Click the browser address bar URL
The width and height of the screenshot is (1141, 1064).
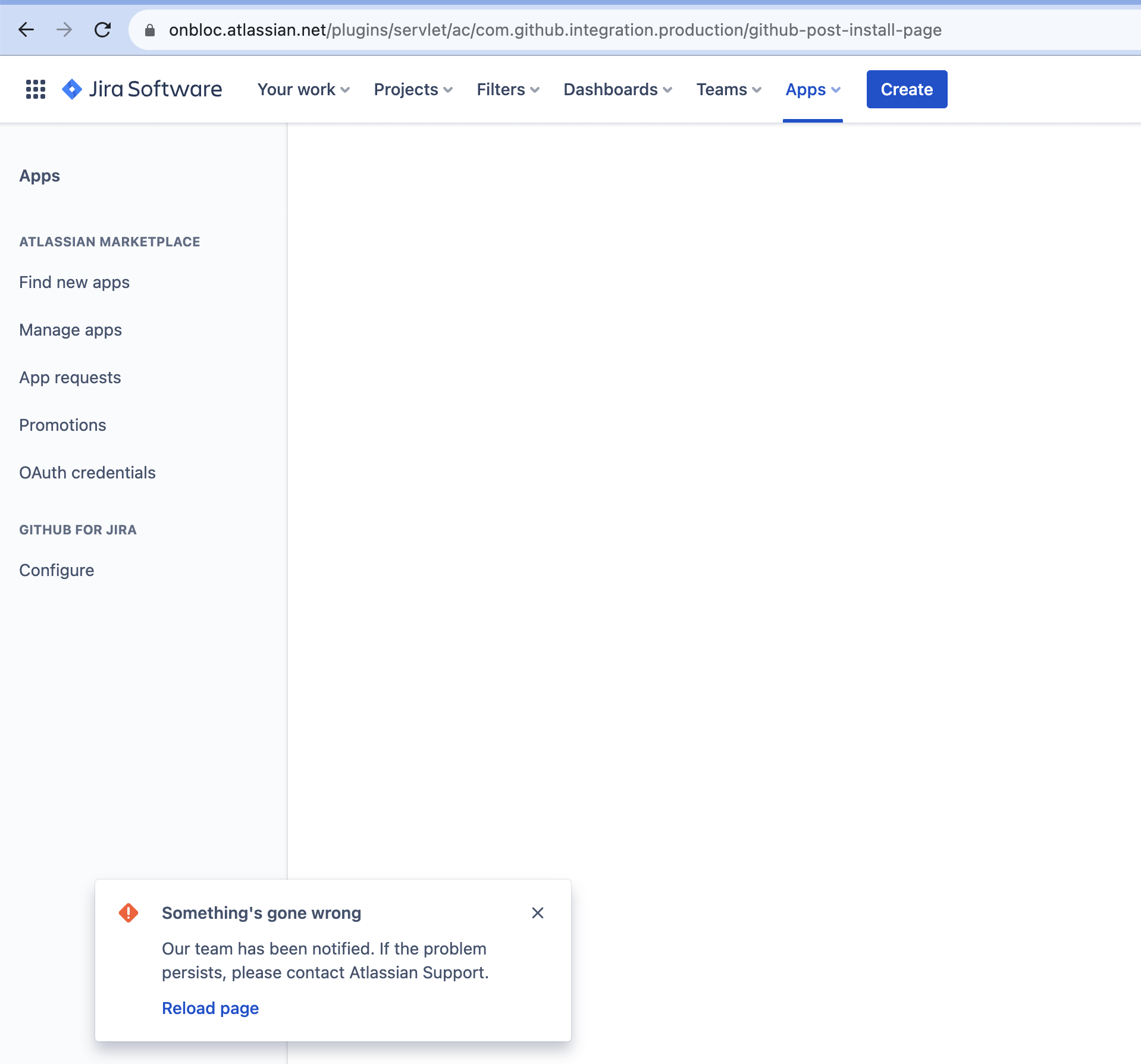click(555, 30)
